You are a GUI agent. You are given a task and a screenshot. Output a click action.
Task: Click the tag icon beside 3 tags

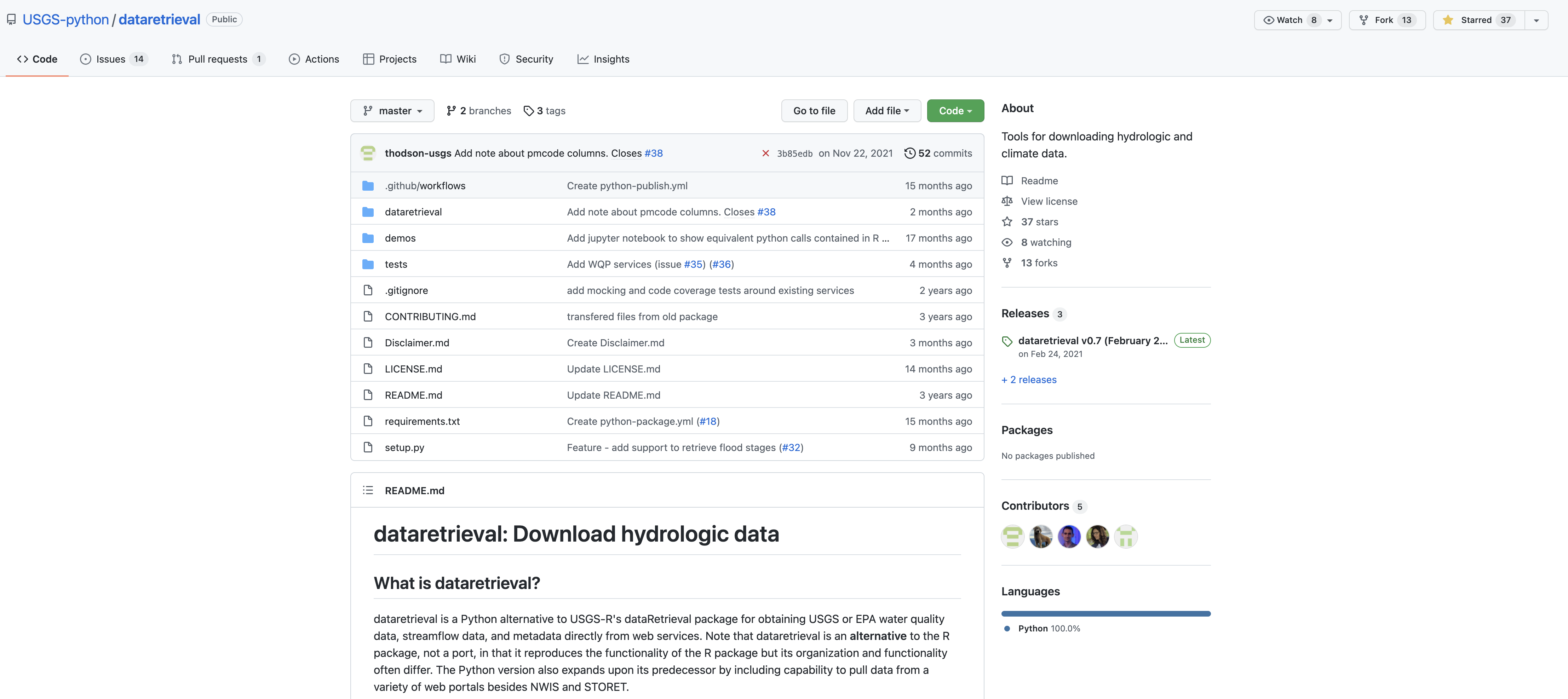[528, 111]
